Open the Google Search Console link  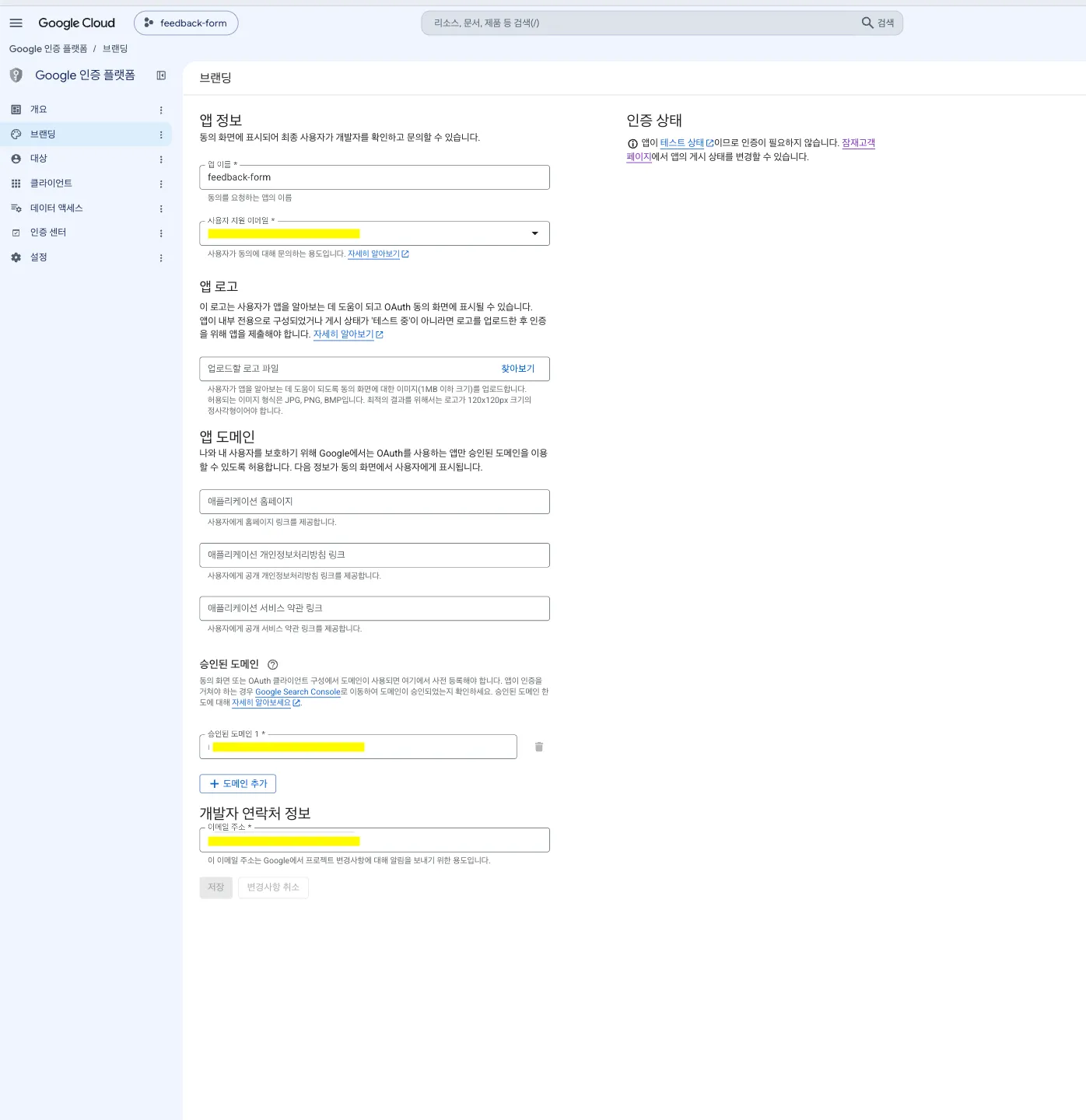298,692
